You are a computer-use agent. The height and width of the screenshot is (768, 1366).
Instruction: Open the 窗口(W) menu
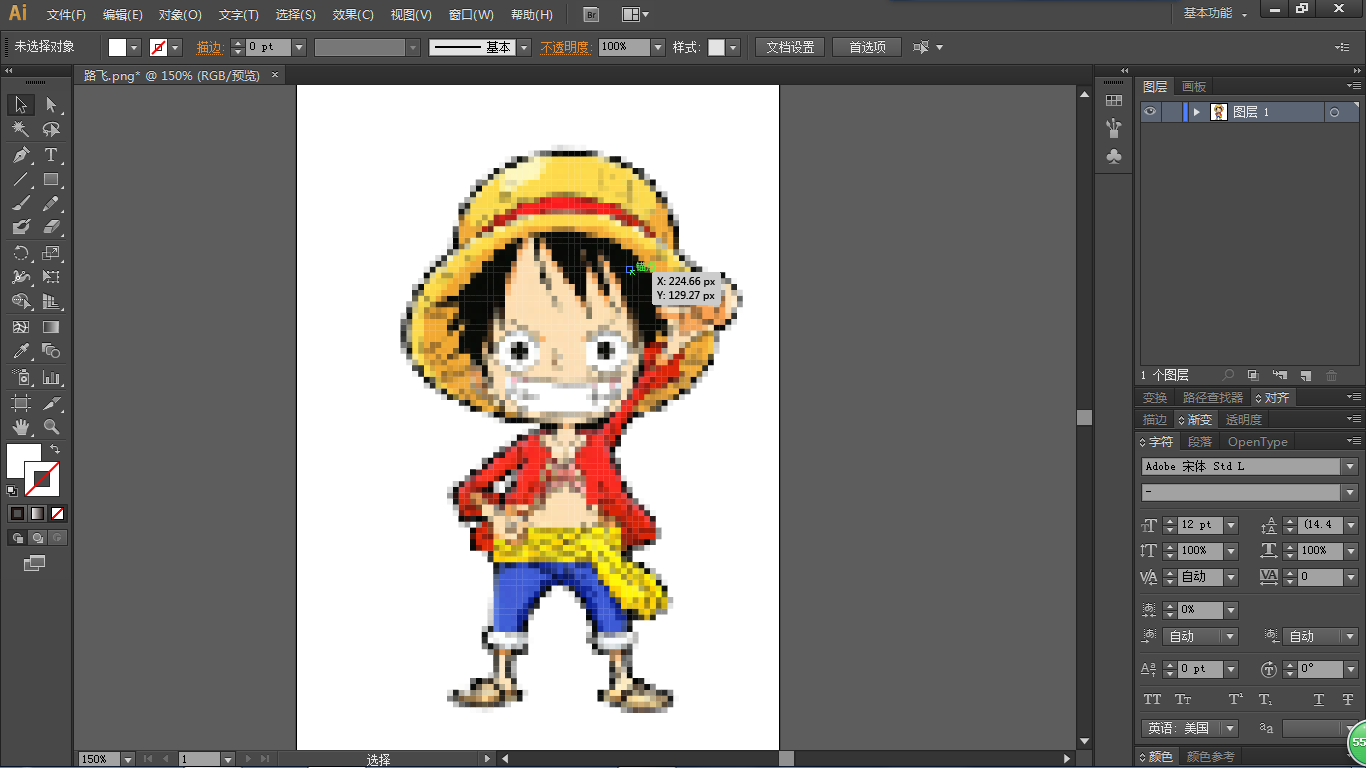[x=471, y=15]
